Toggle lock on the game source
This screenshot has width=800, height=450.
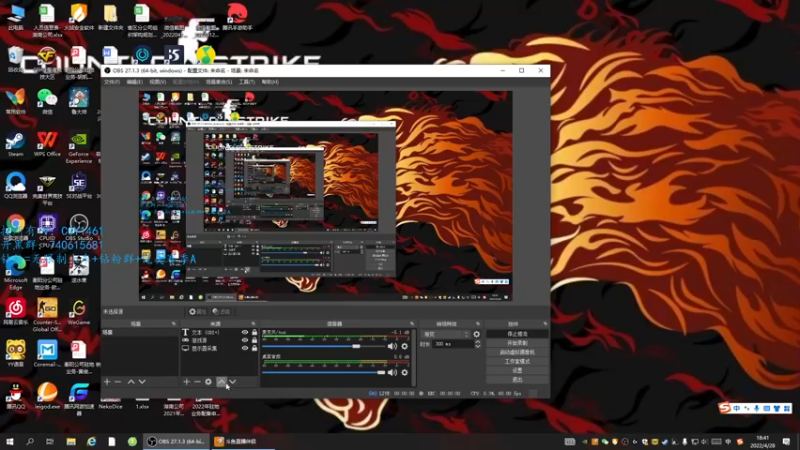(254, 340)
